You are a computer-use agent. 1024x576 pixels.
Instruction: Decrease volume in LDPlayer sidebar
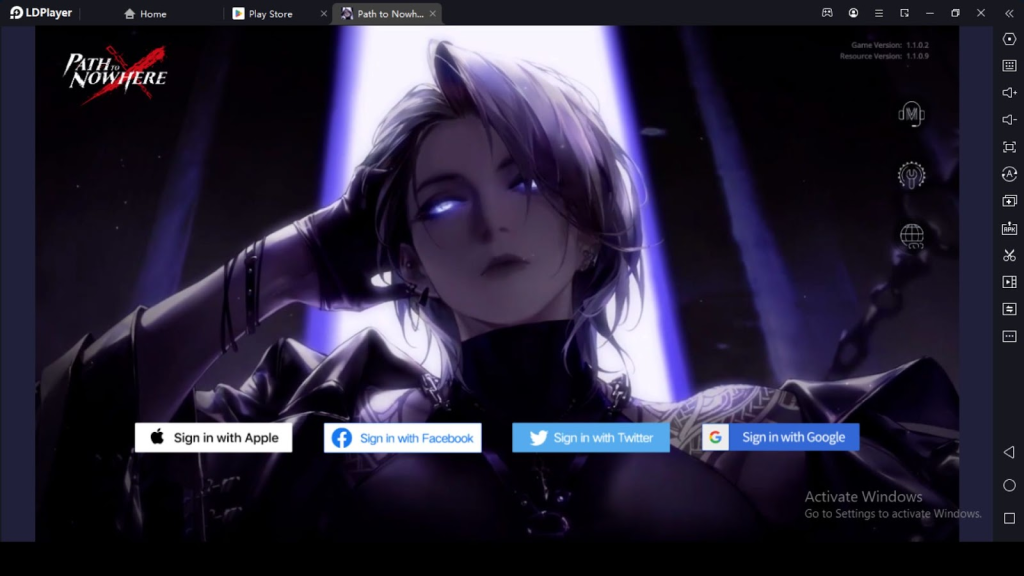click(1009, 120)
